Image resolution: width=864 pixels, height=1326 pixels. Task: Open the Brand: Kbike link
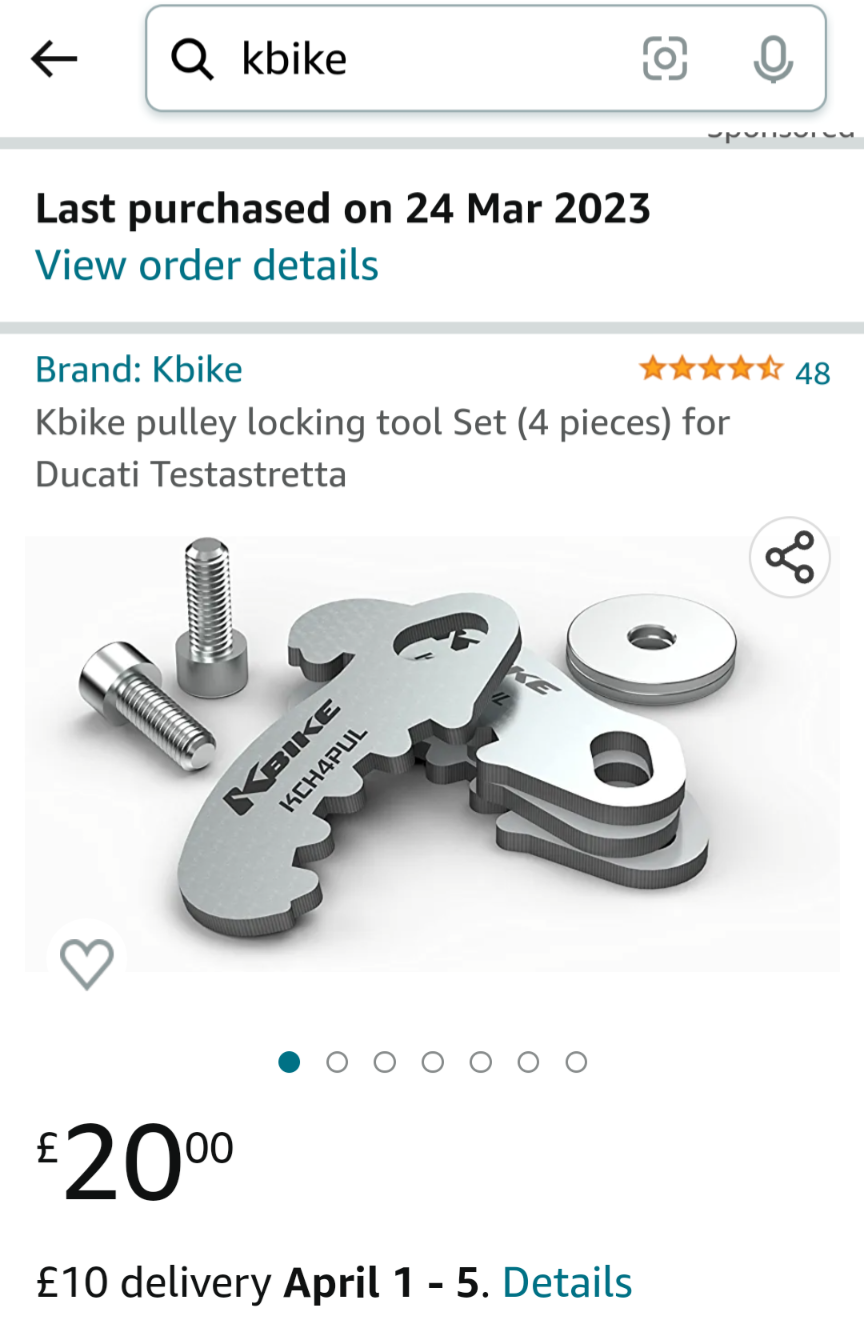[x=139, y=370]
